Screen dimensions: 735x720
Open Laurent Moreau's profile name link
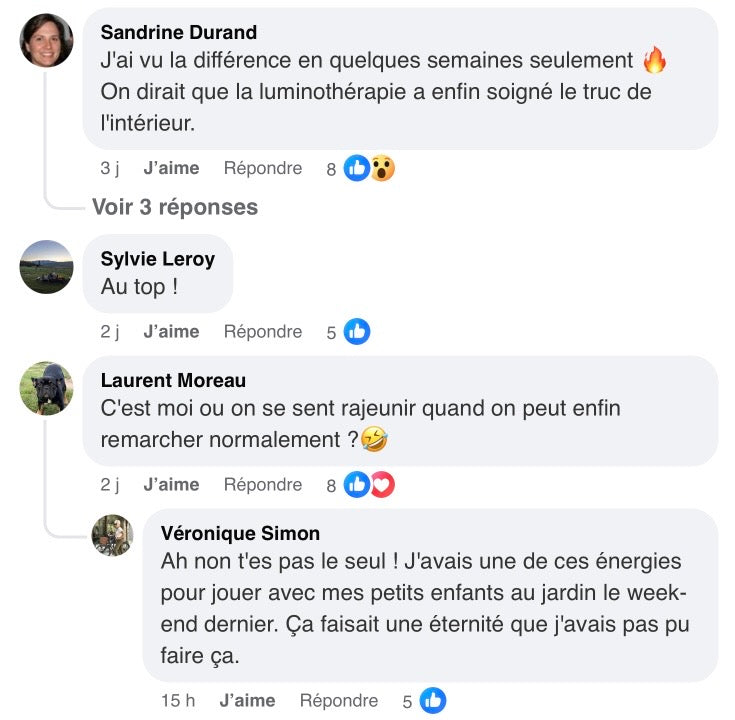pos(173,380)
